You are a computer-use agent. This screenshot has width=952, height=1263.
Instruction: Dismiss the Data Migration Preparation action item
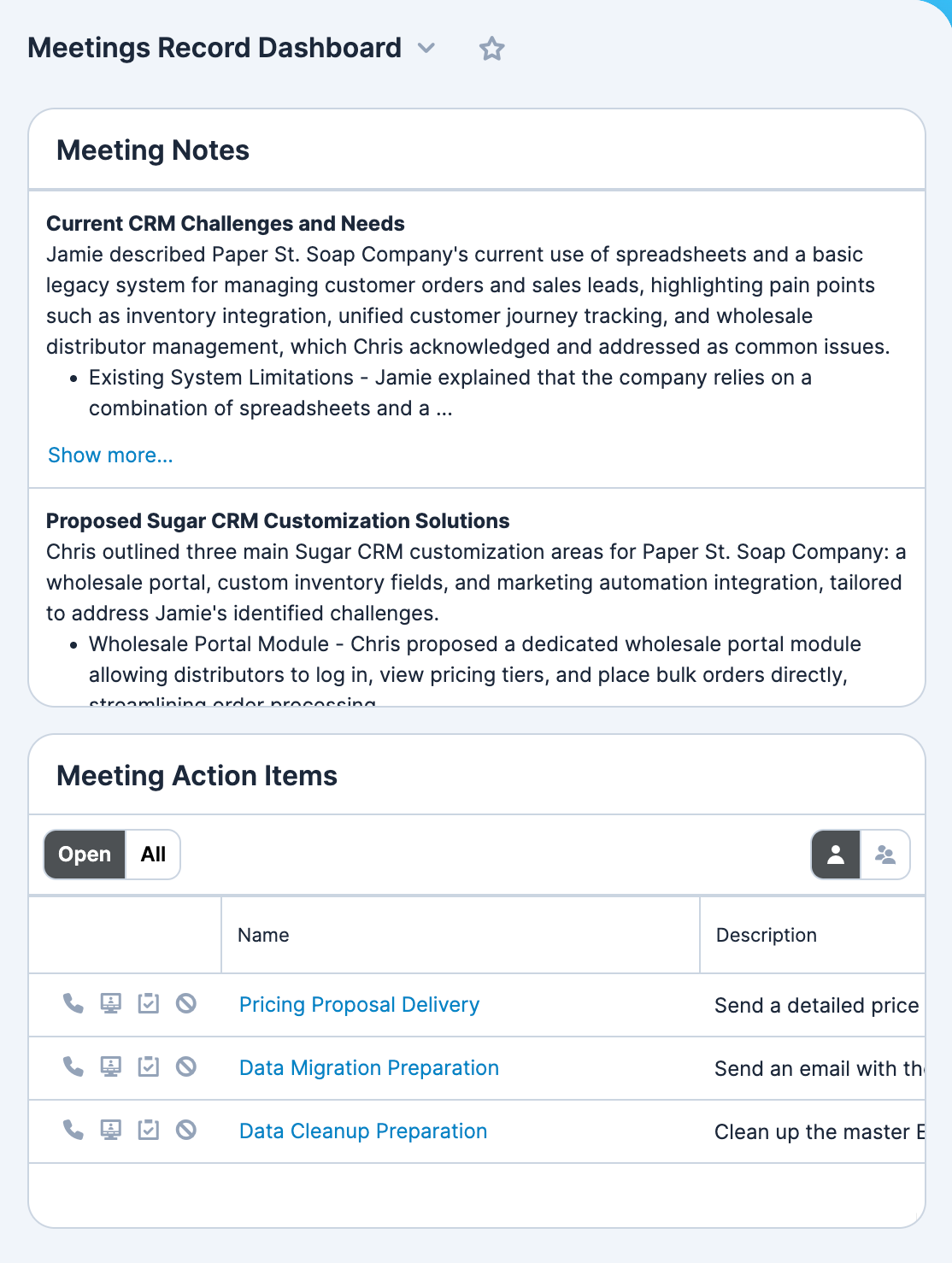186,1067
